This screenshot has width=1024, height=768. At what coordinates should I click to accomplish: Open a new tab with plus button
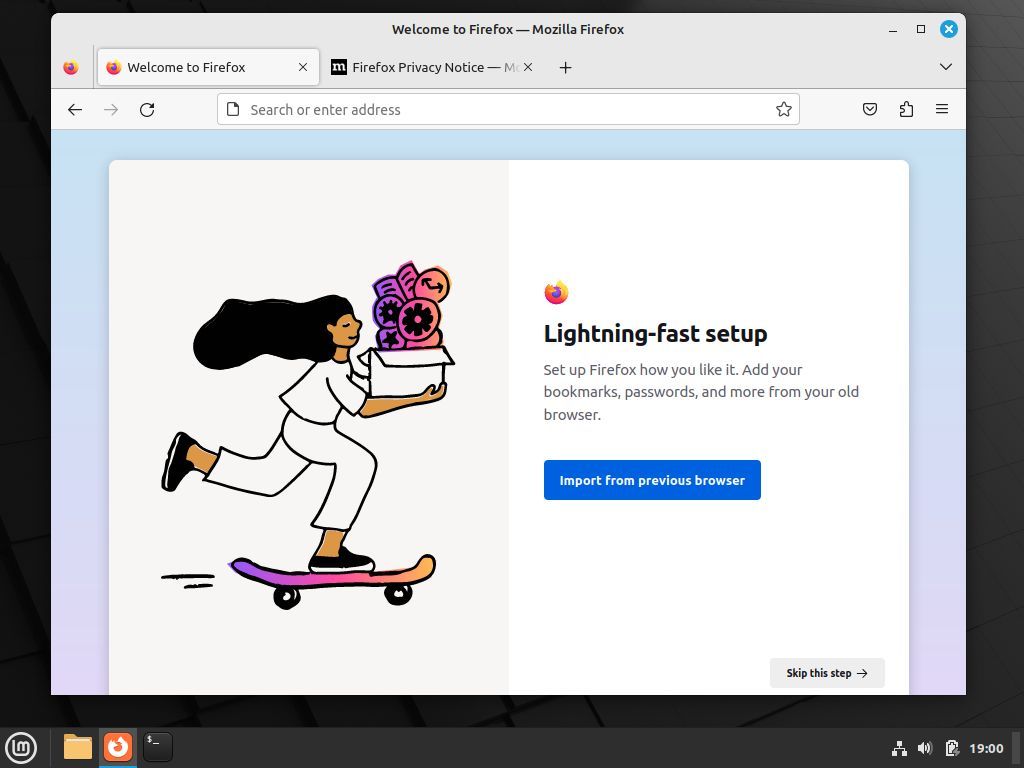(565, 67)
